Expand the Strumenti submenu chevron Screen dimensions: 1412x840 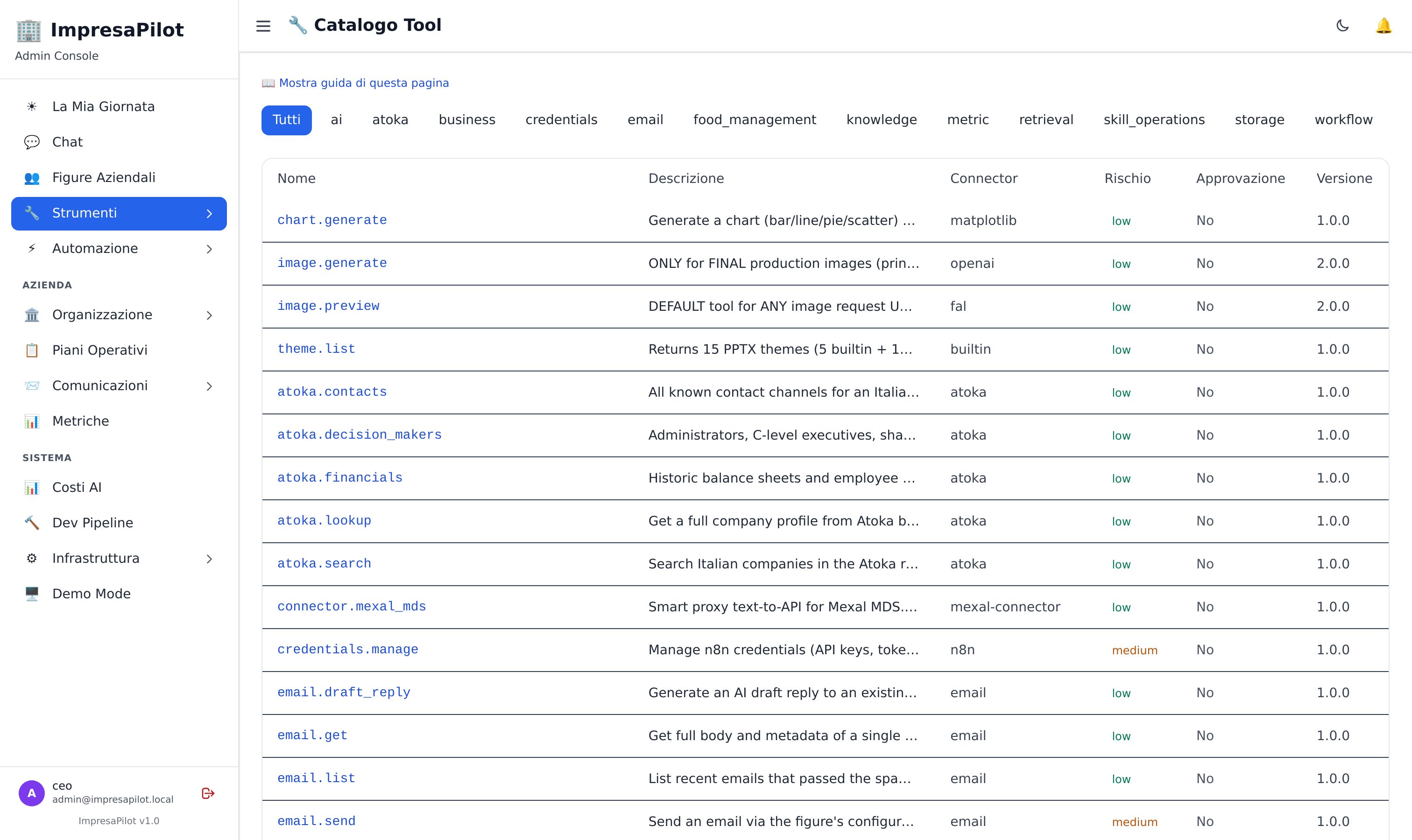(x=209, y=213)
